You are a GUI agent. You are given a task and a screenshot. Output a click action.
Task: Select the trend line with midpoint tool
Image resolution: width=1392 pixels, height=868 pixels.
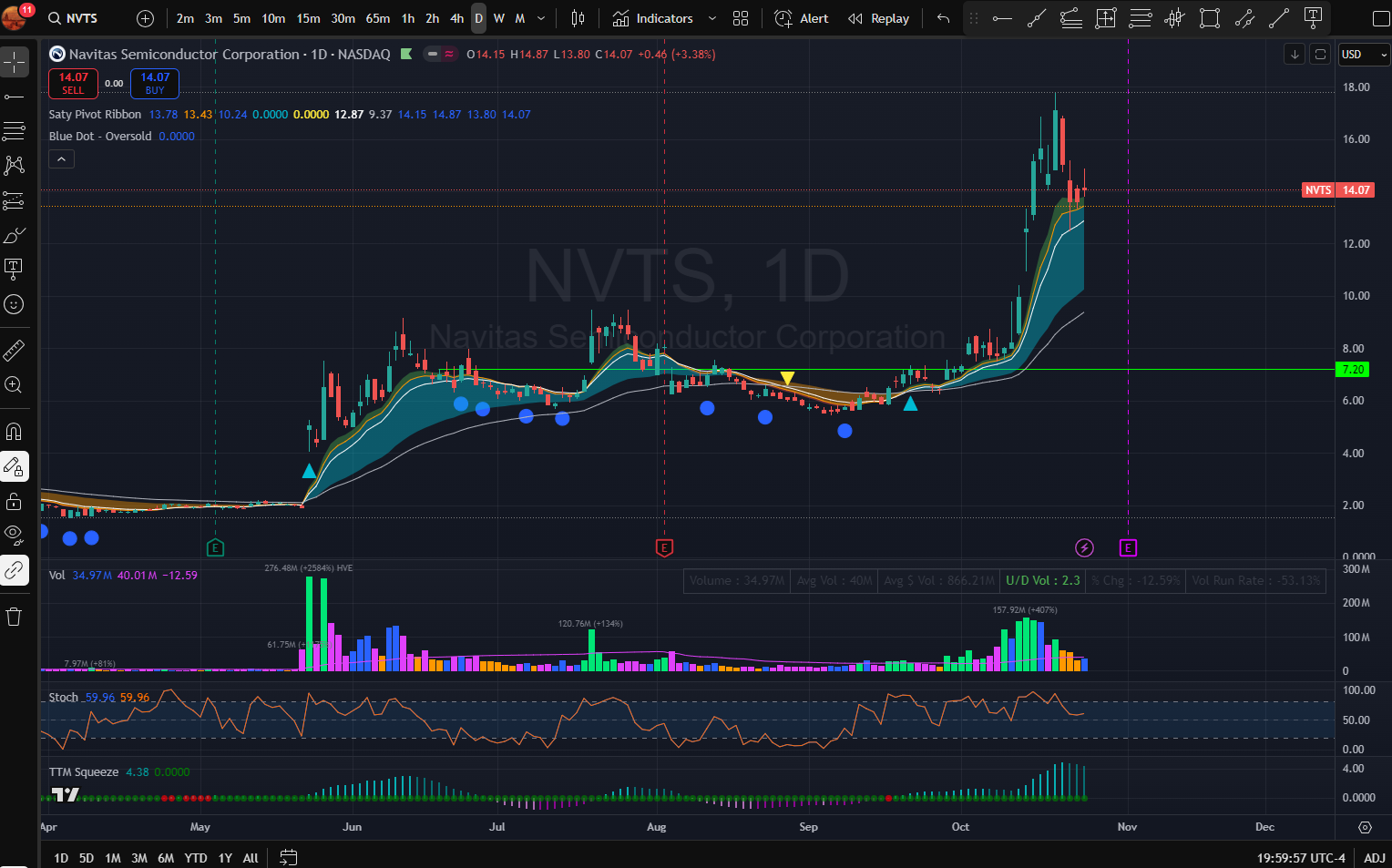click(1037, 18)
